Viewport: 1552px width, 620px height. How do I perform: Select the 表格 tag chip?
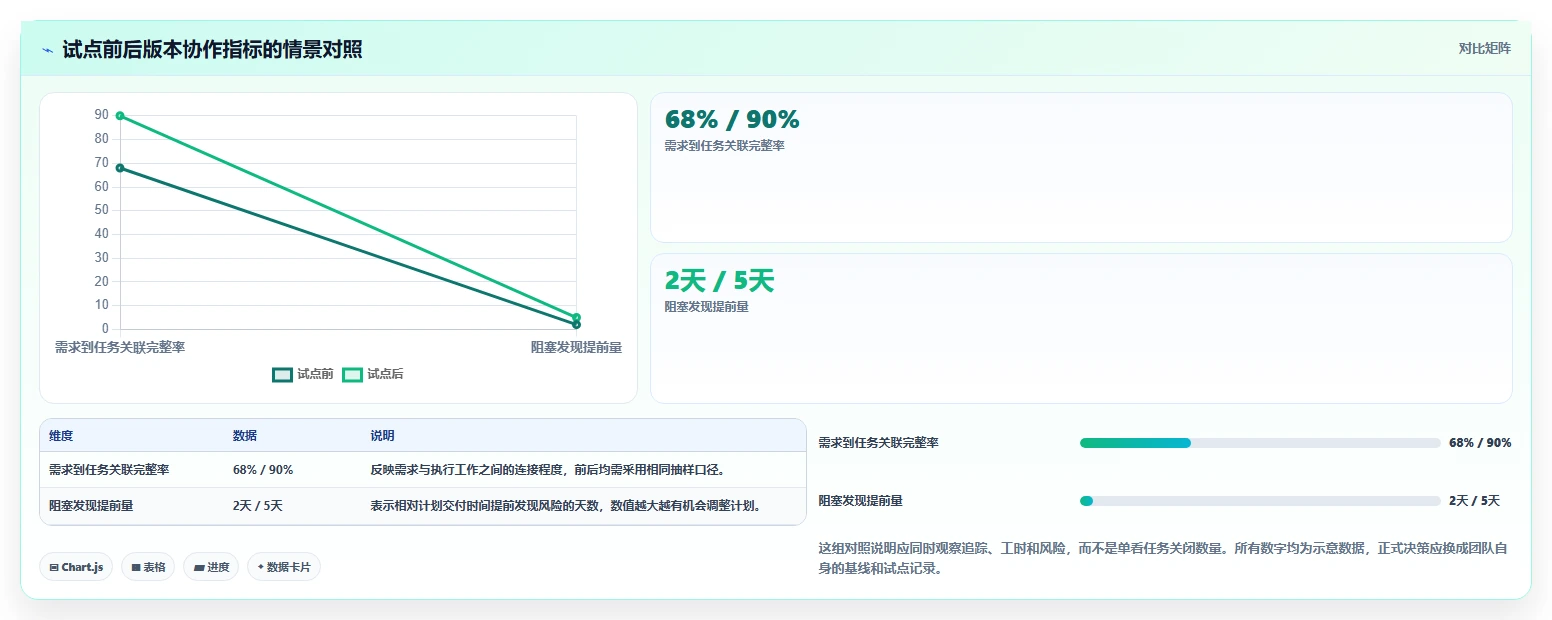click(x=148, y=567)
